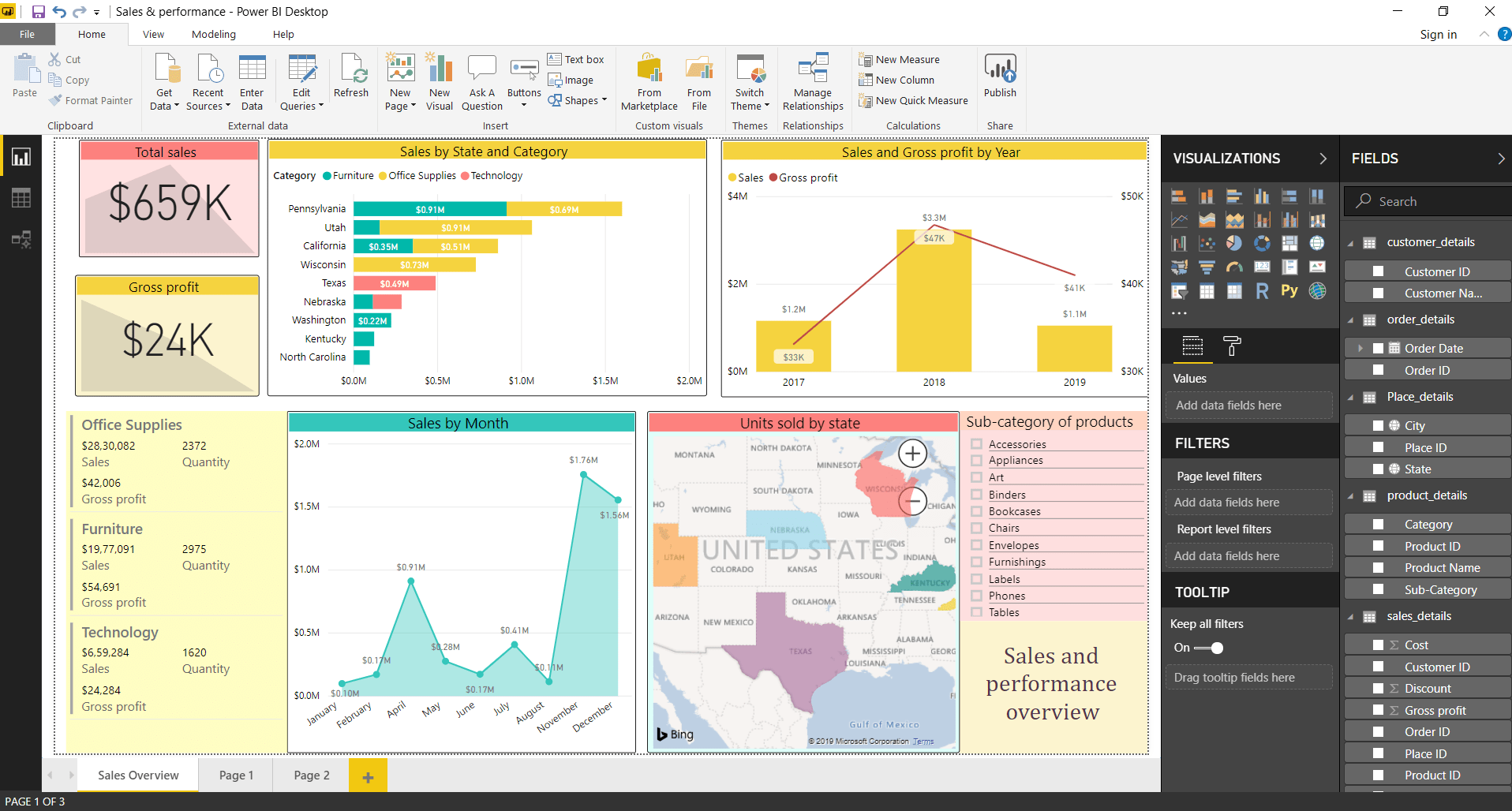Open the Page 2 report tab
Image resolution: width=1512 pixels, height=811 pixels.
310,775
